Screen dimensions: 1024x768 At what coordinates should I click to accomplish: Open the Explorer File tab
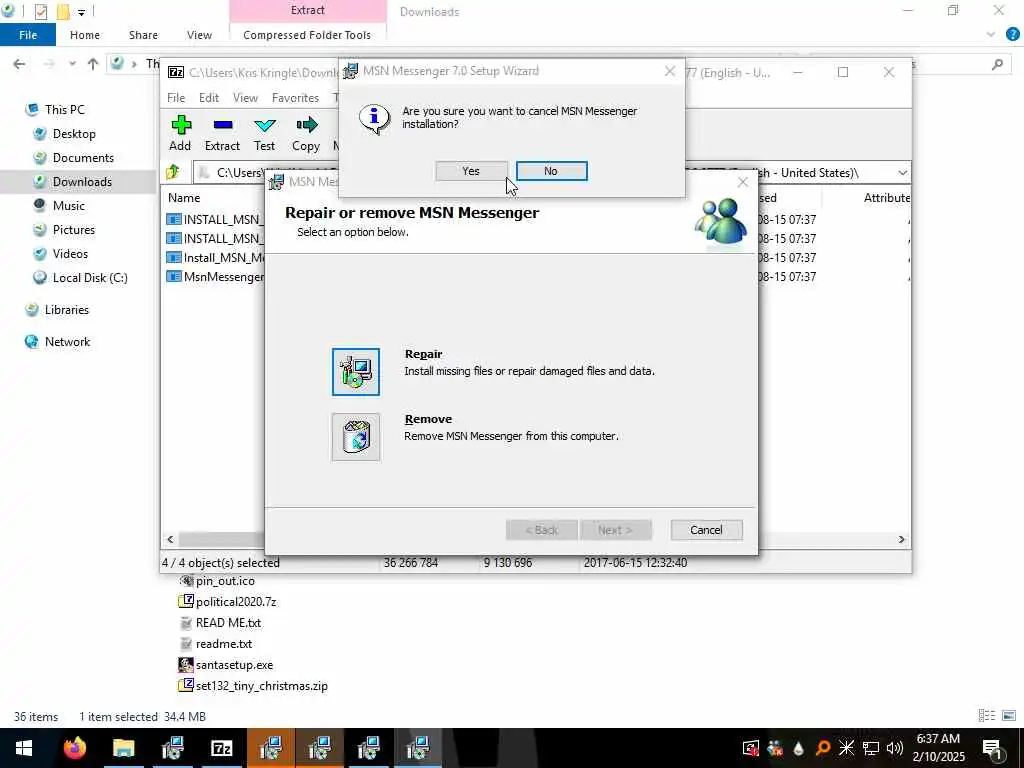click(x=28, y=35)
